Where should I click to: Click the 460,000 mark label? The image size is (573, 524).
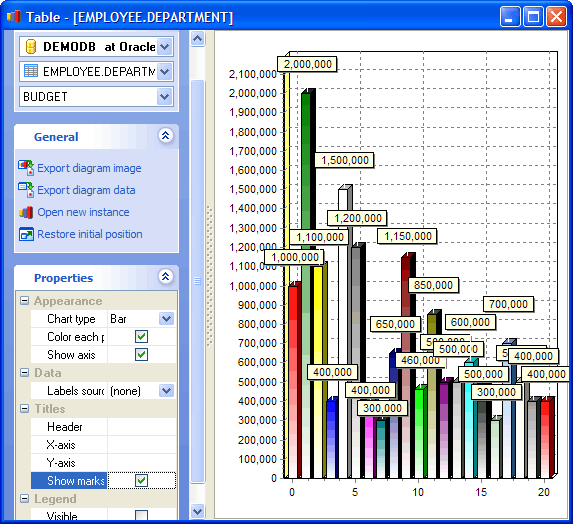[420, 360]
